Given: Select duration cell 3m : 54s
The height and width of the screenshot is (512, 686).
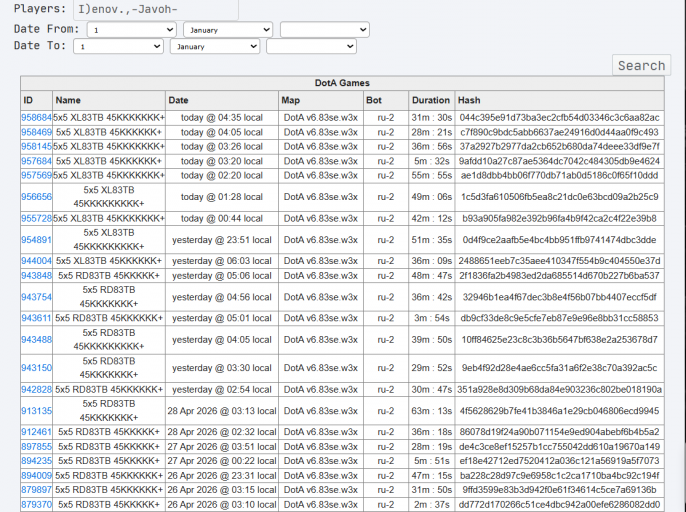Looking at the screenshot, I should (x=431, y=318).
